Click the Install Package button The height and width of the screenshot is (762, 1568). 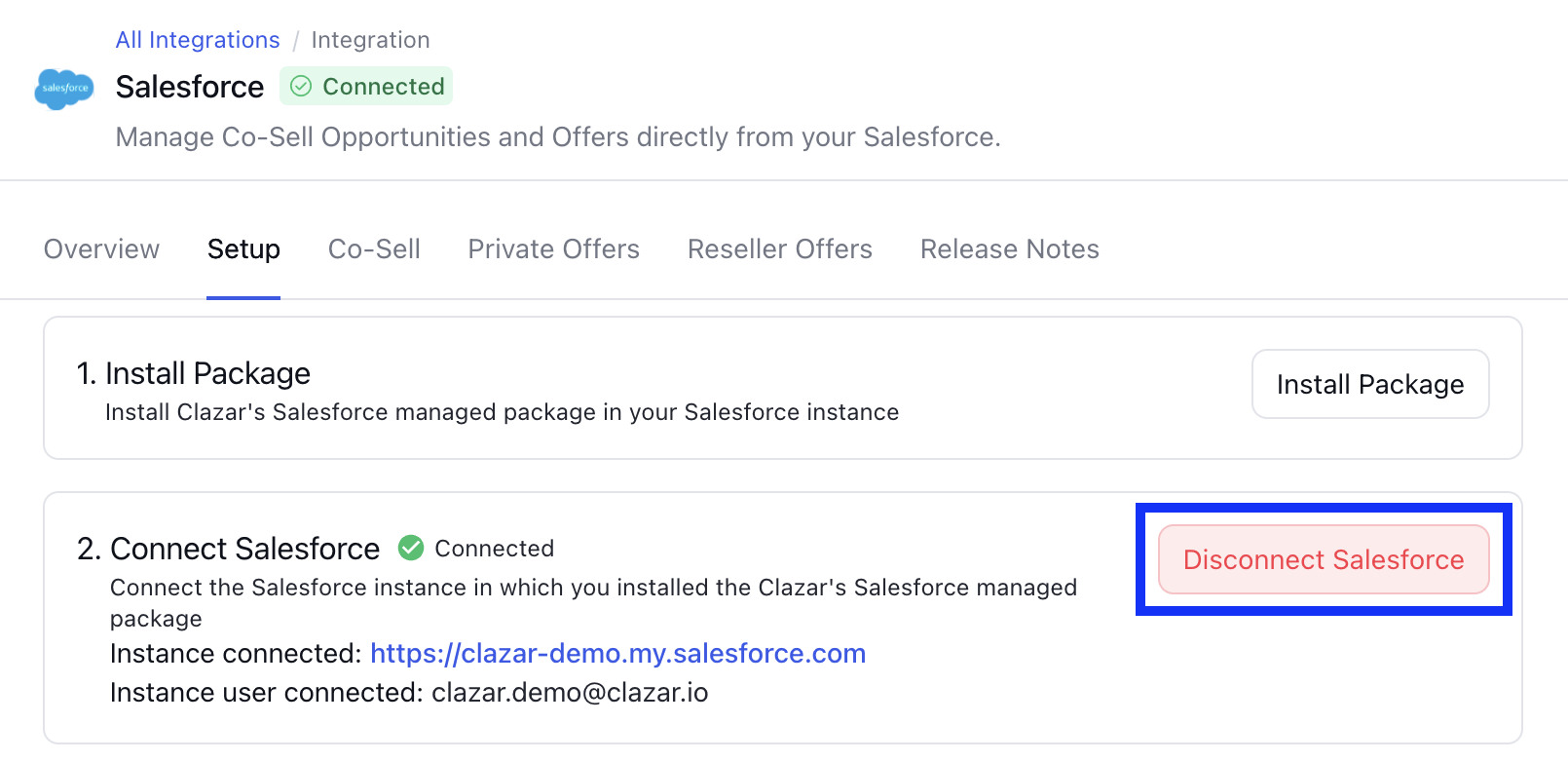(x=1370, y=384)
